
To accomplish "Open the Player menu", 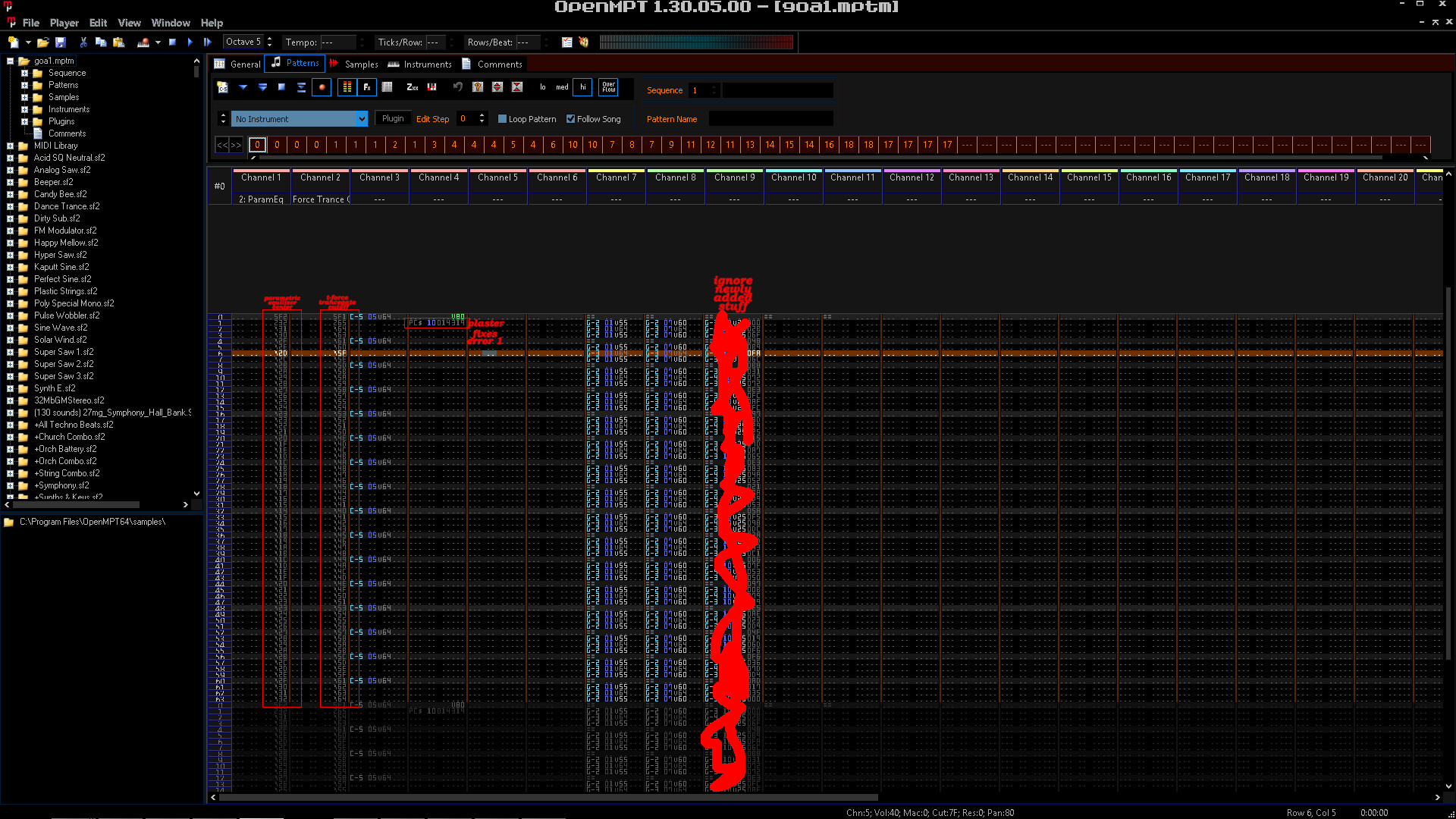I will point(64,23).
